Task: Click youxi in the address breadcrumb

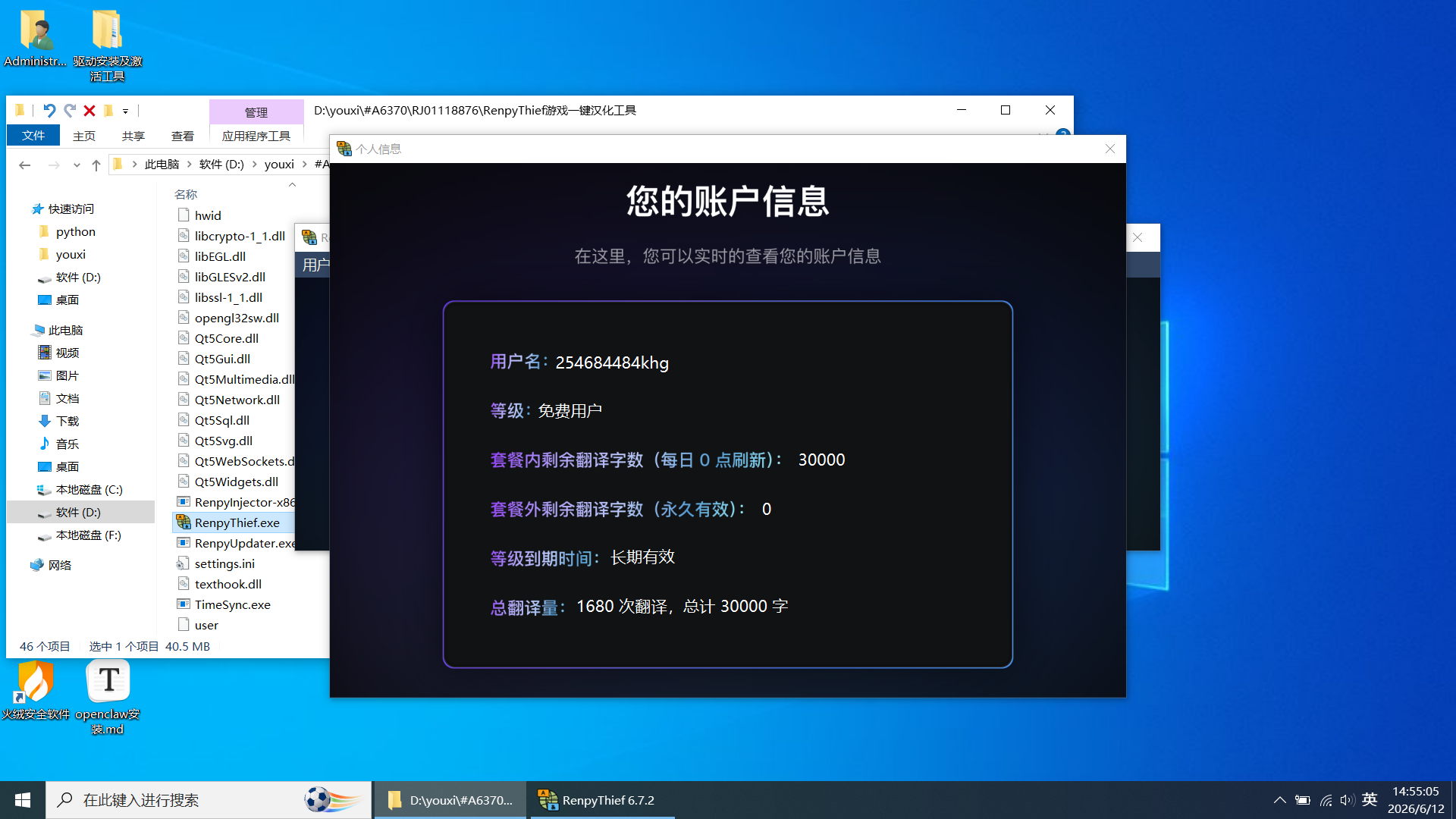Action: click(x=279, y=165)
